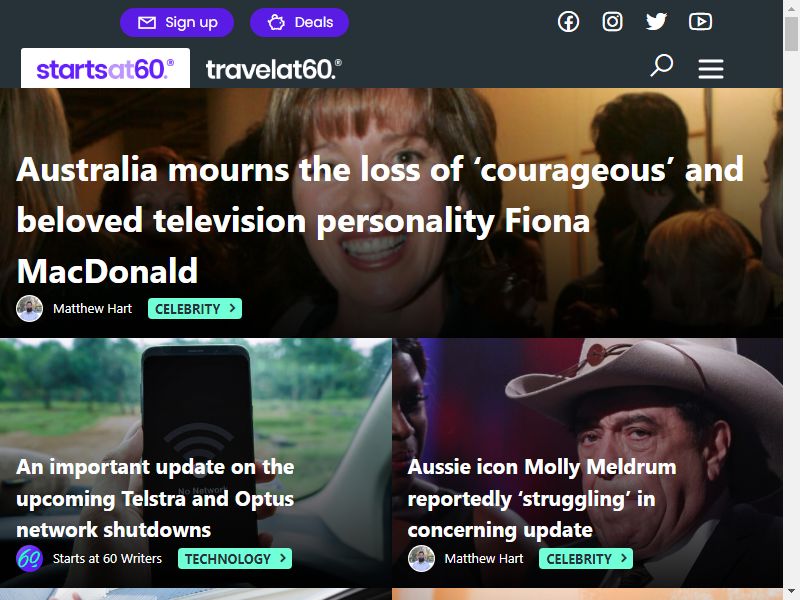Click the Sign up button
800x600 pixels.
pos(177,22)
